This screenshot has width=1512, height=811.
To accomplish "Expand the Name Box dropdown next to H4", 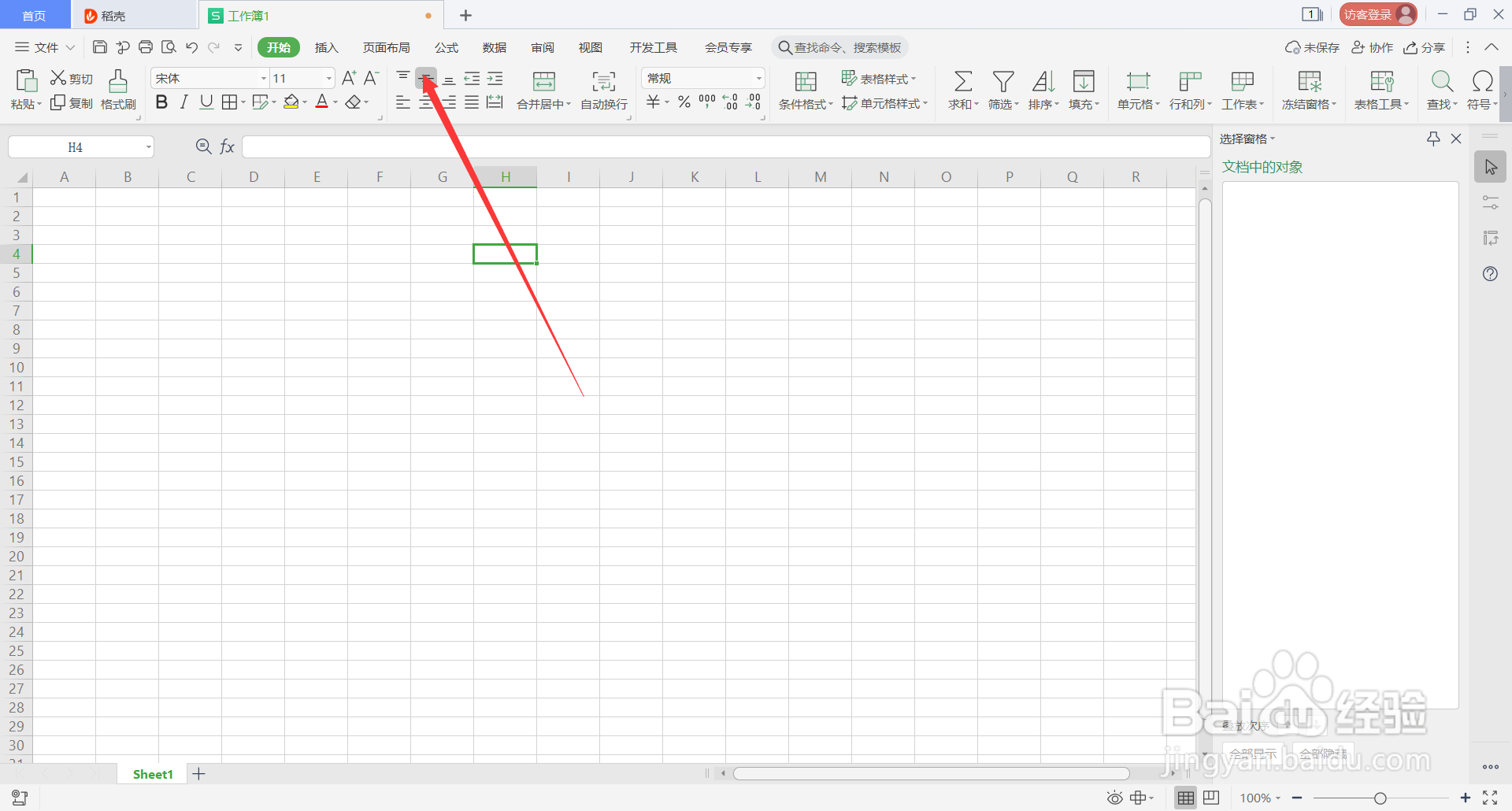I will pos(148,147).
